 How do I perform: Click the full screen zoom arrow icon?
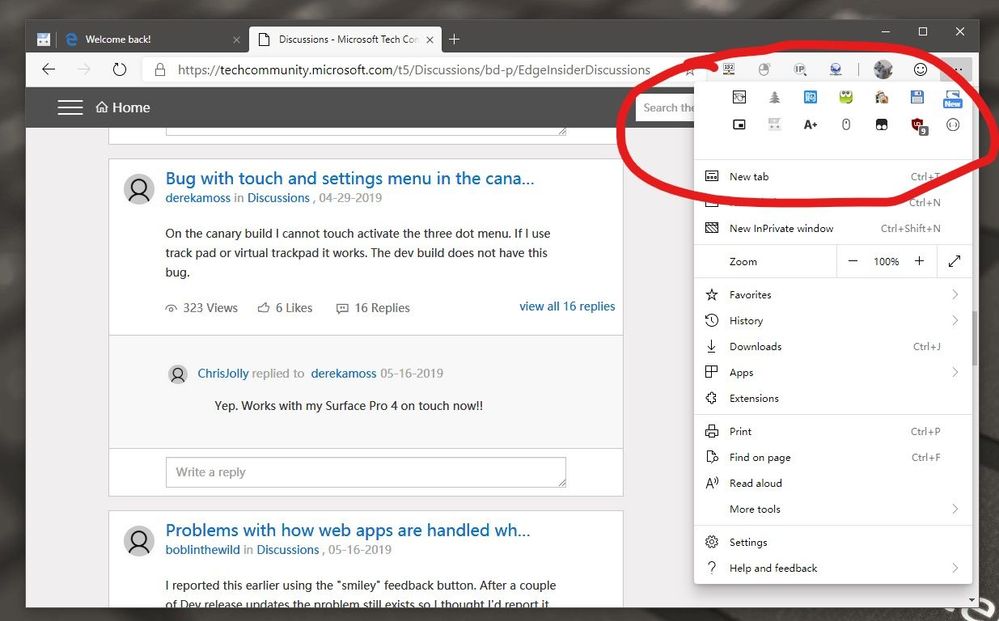954,261
